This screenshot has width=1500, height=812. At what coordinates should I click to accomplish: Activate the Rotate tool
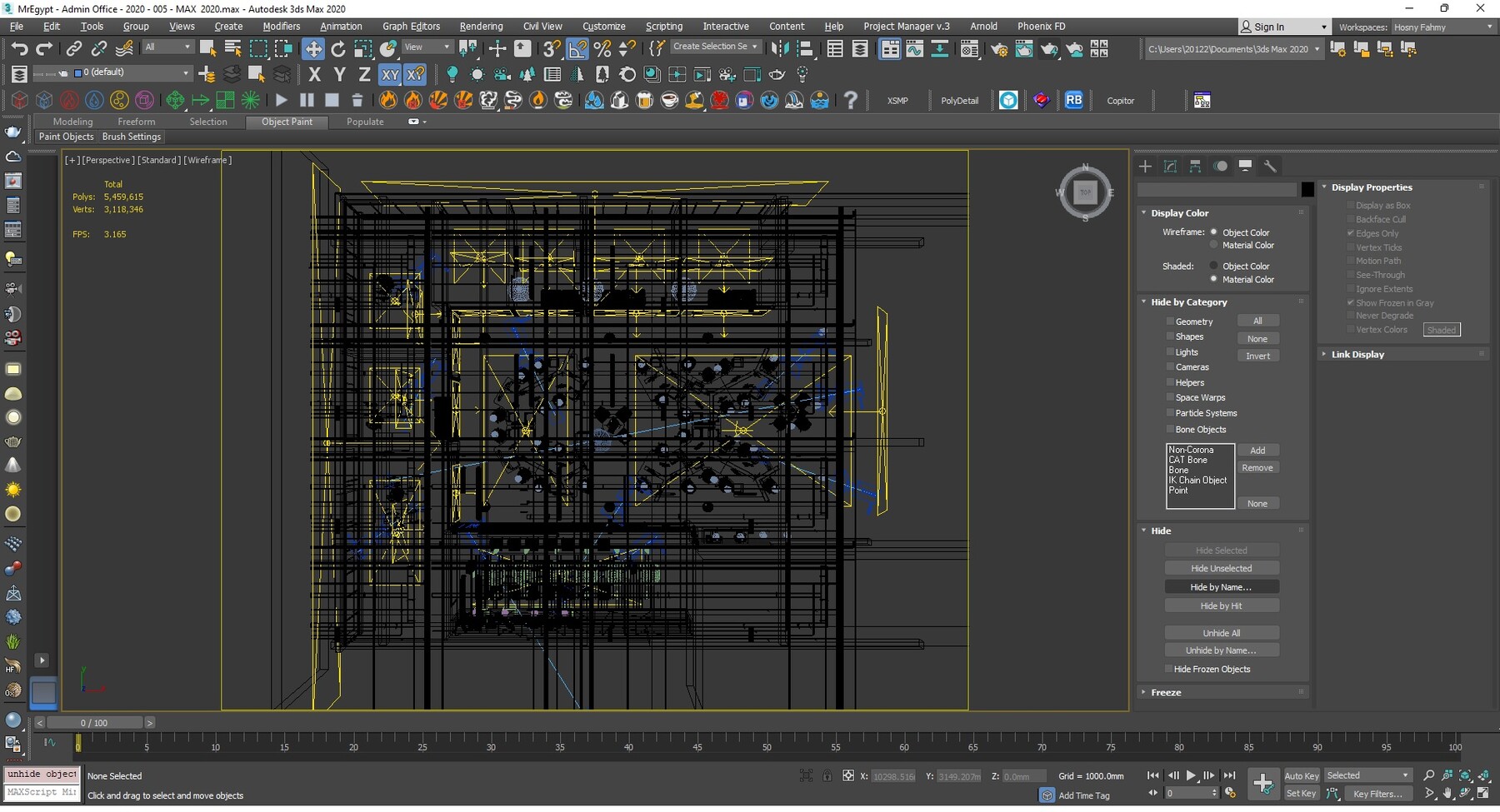pyautogui.click(x=338, y=49)
